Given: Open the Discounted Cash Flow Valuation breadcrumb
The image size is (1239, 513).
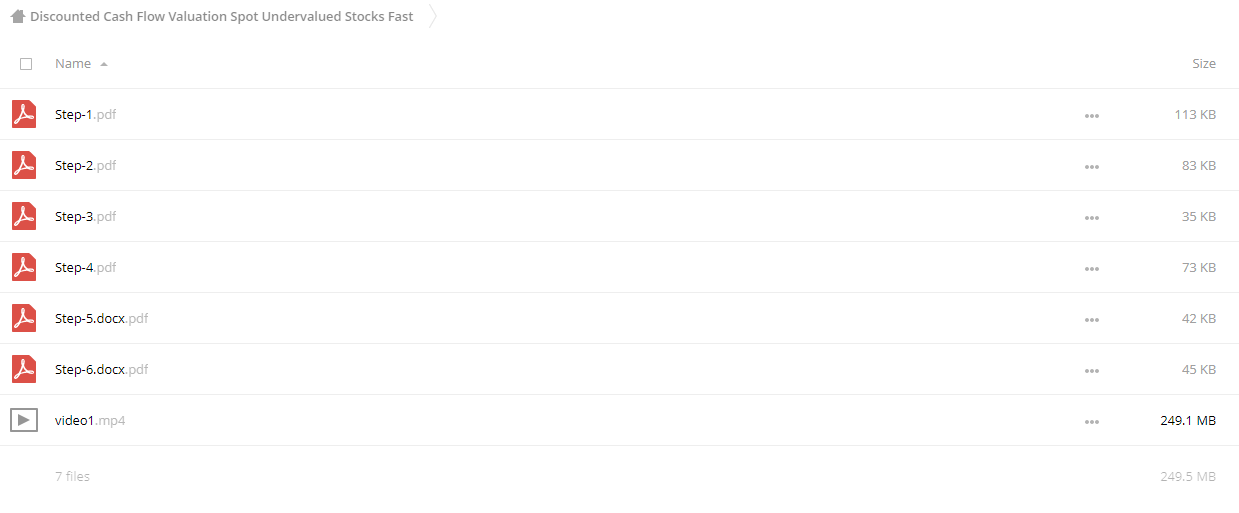Looking at the screenshot, I should click(221, 17).
